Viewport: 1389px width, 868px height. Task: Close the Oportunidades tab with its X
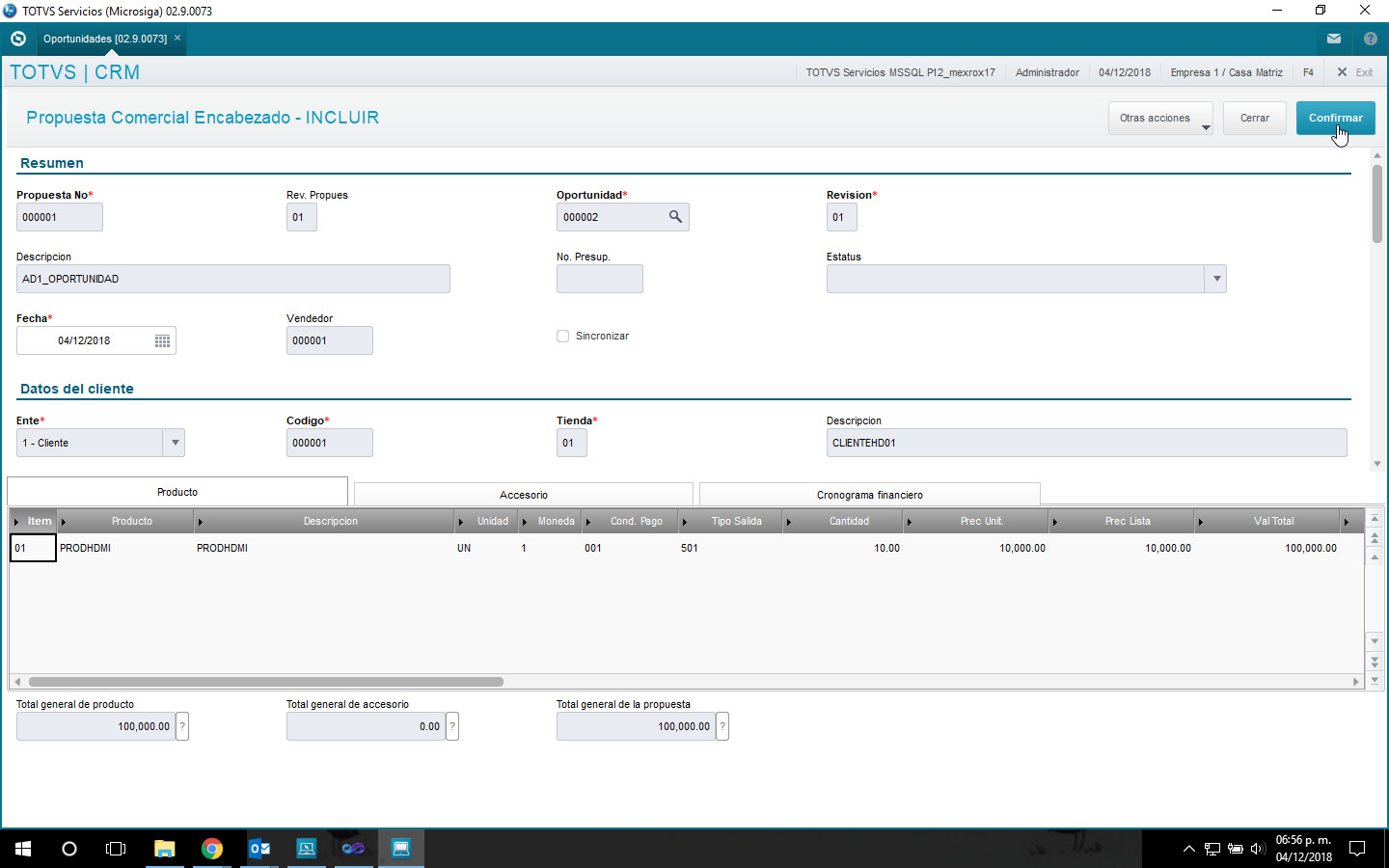coord(177,39)
